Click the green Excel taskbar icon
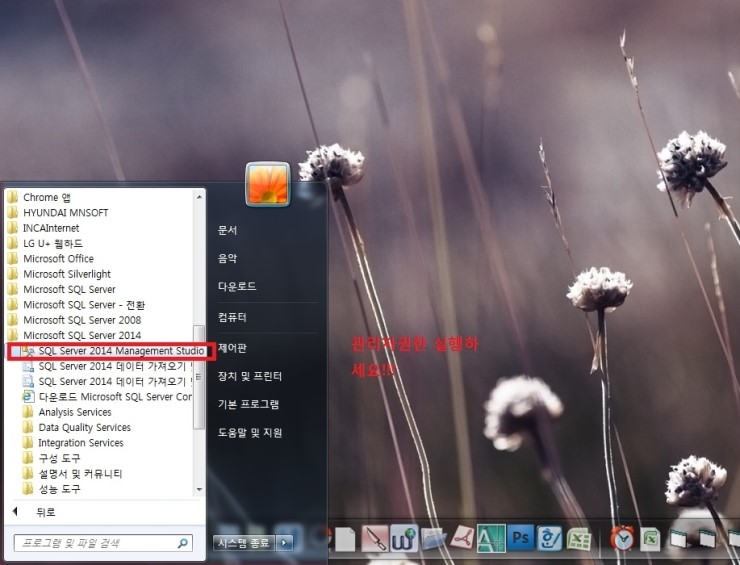The height and width of the screenshot is (565, 740). (579, 539)
